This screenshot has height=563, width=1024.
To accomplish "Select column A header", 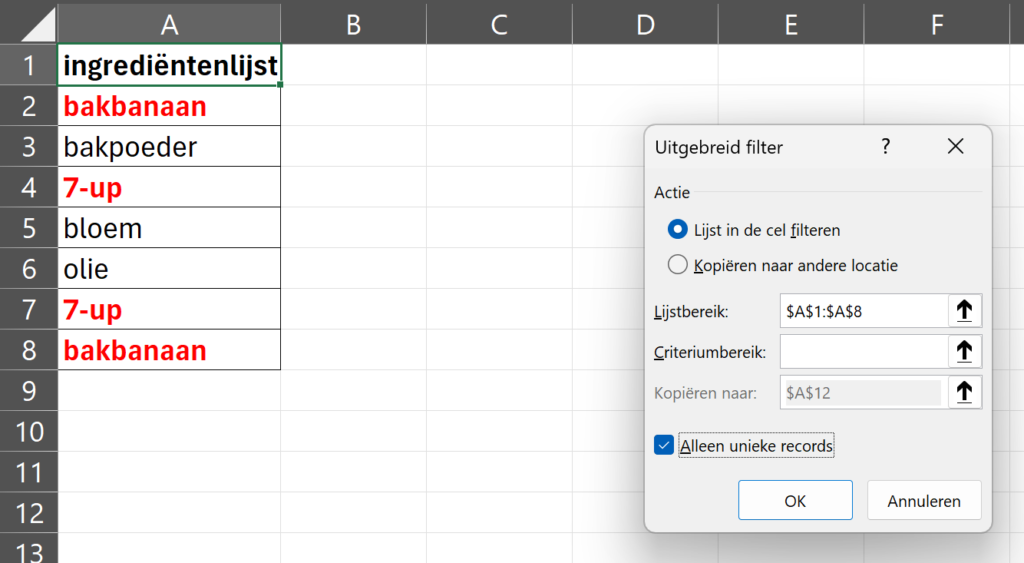I will pos(169,24).
